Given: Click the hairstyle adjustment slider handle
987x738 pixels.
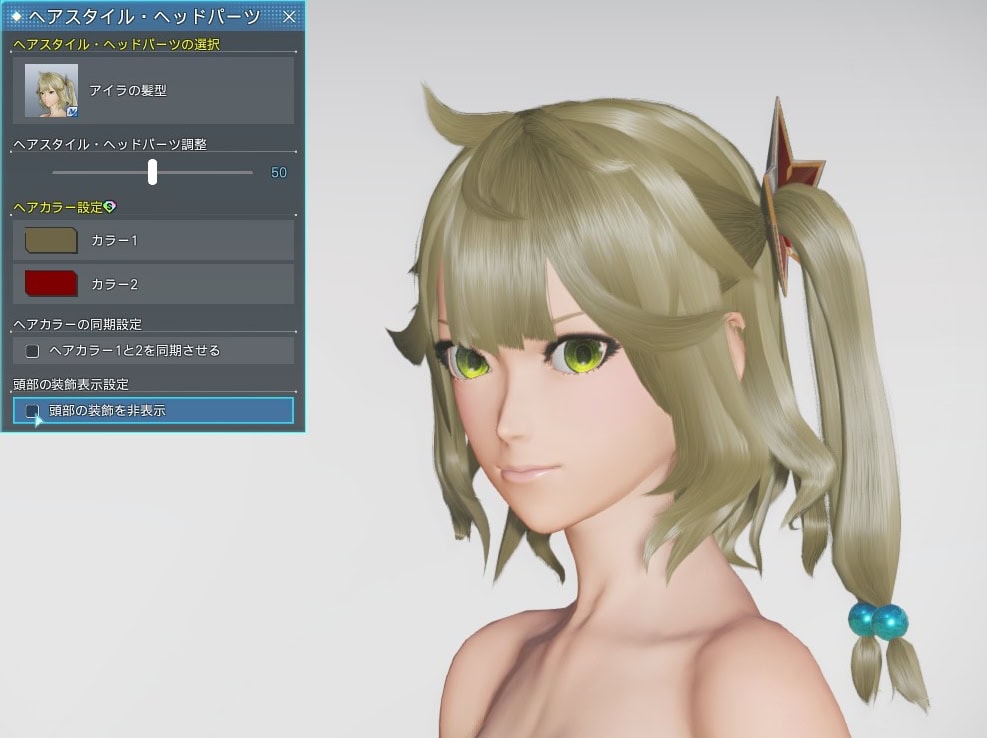Looking at the screenshot, I should click(x=152, y=172).
